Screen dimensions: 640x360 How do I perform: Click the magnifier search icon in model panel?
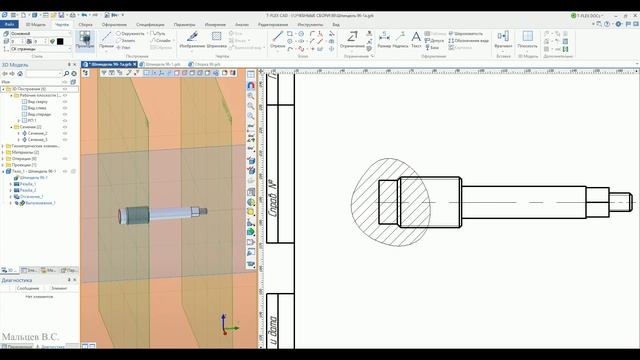pos(66,73)
